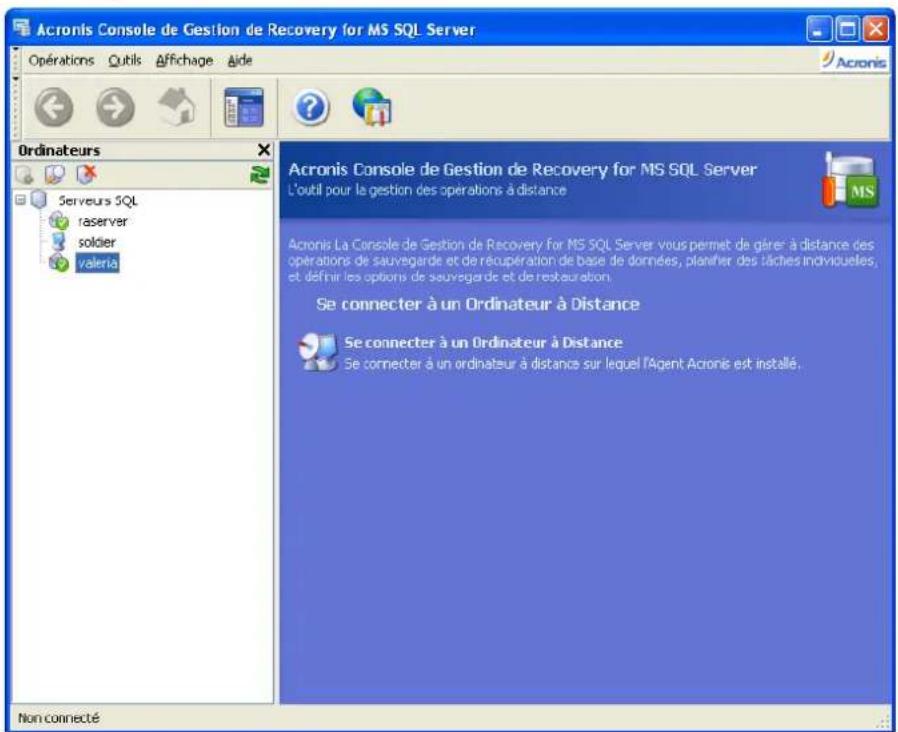Close the Ordinateurs side pane
The height and width of the screenshot is (732, 898).
(x=263, y=150)
